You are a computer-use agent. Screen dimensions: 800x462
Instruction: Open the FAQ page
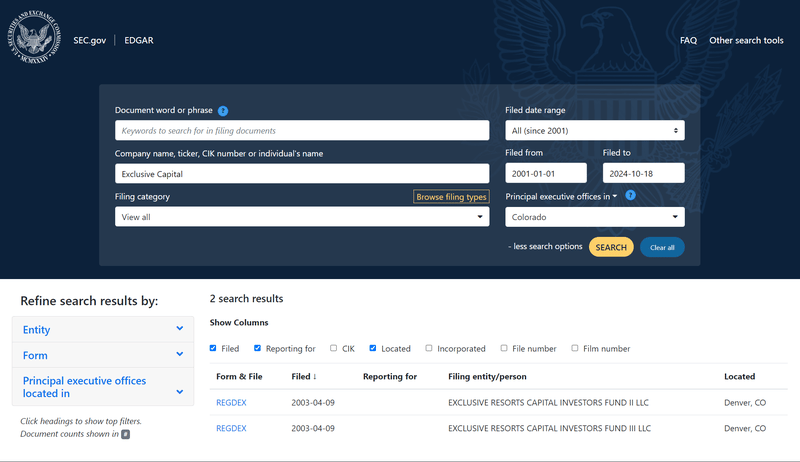tap(688, 40)
